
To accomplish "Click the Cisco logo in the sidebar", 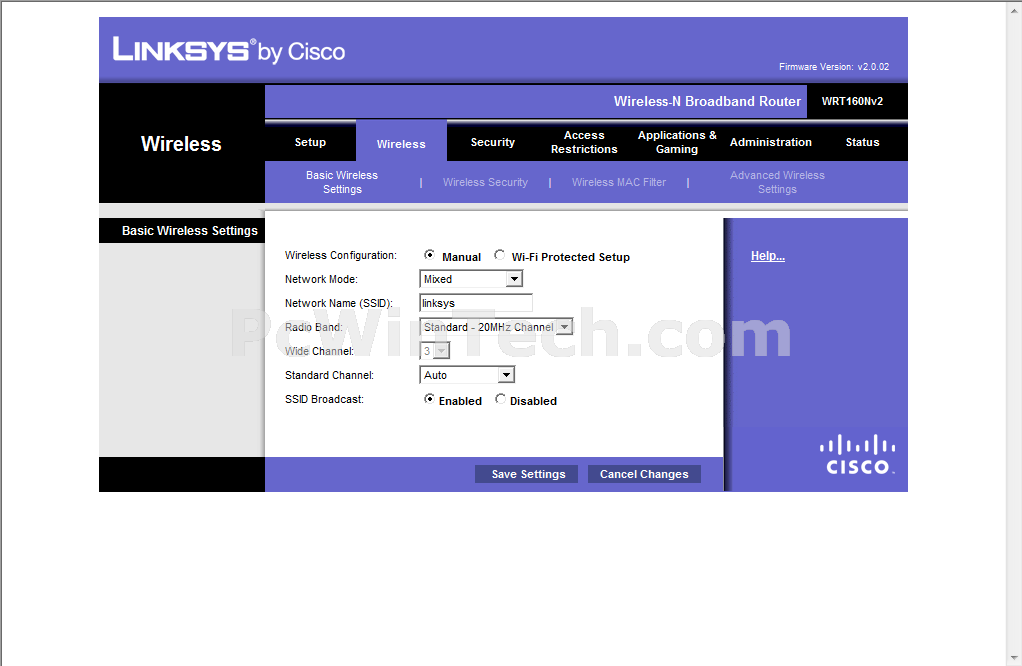I will point(857,454).
